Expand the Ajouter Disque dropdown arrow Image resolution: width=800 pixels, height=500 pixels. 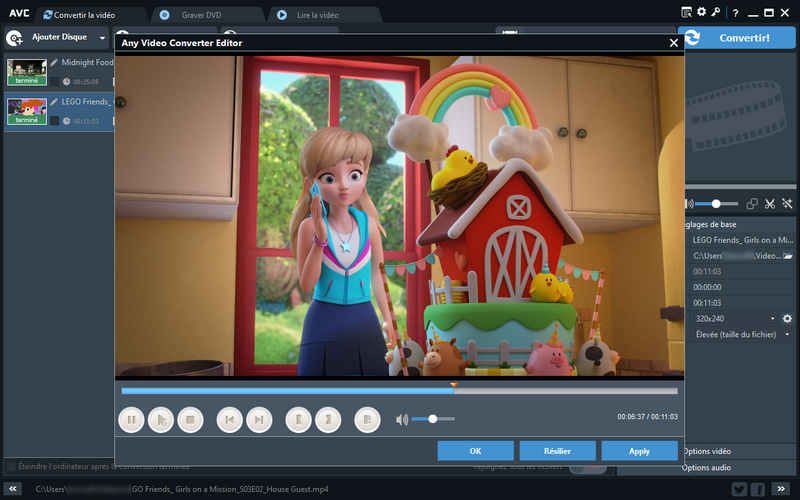point(103,38)
